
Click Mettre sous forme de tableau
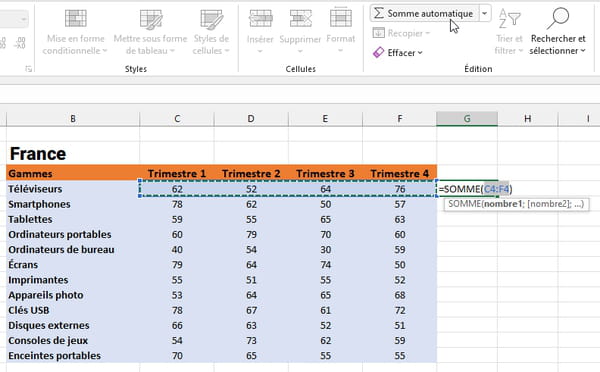(x=150, y=33)
